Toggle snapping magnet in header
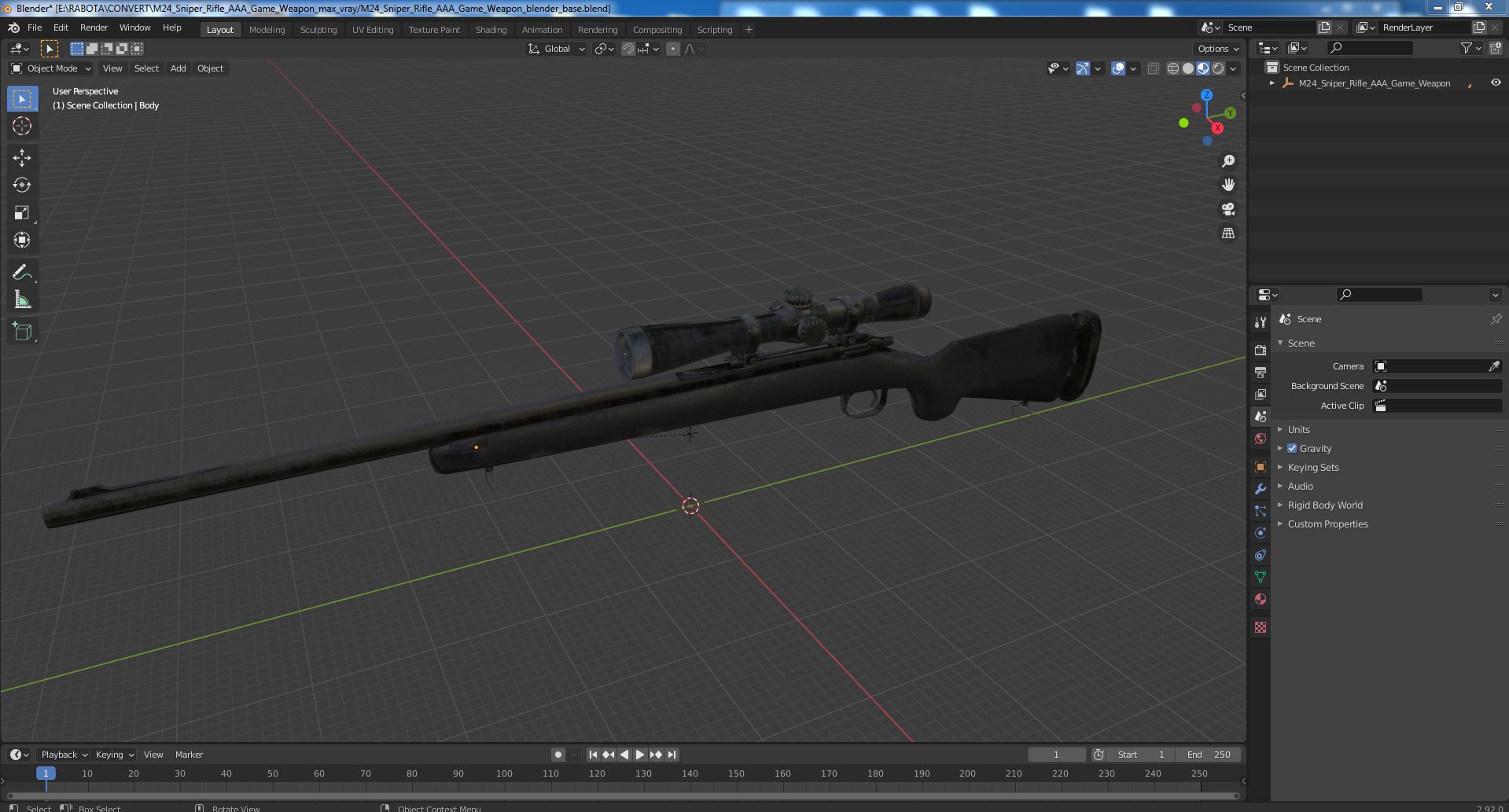Viewport: 1509px width, 812px height. tap(628, 49)
